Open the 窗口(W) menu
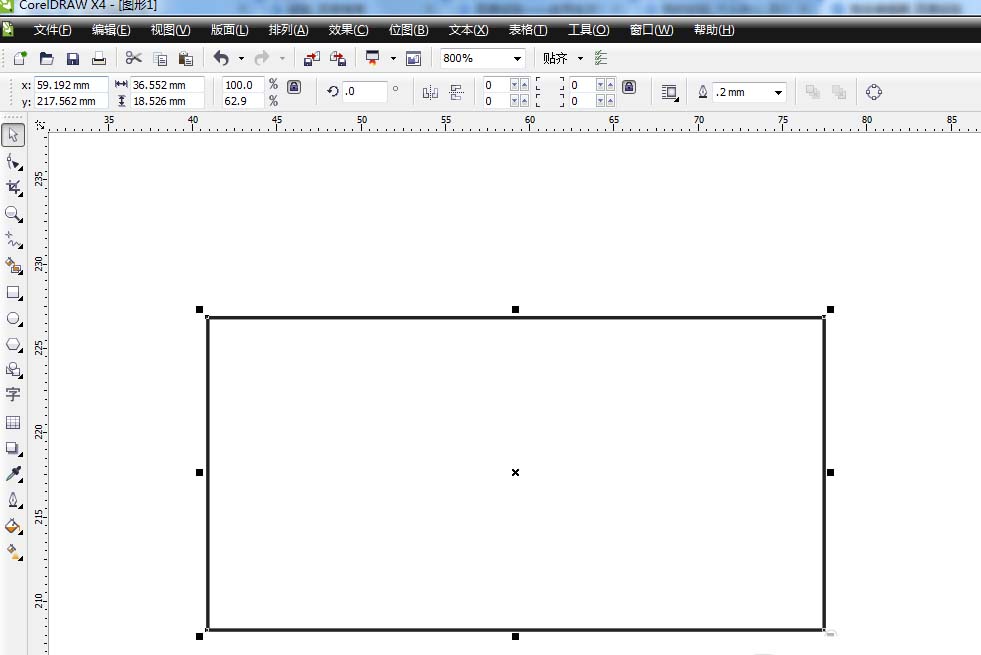981x655 pixels. click(x=651, y=30)
